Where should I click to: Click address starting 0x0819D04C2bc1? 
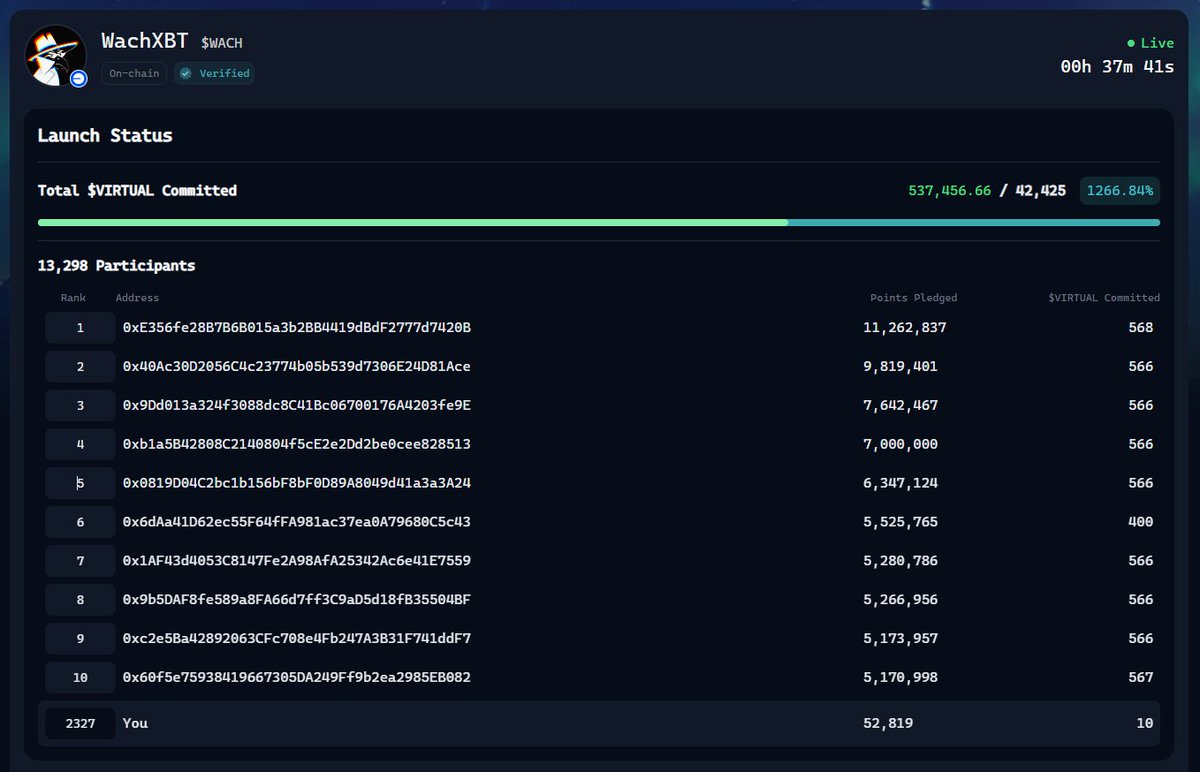click(x=297, y=483)
